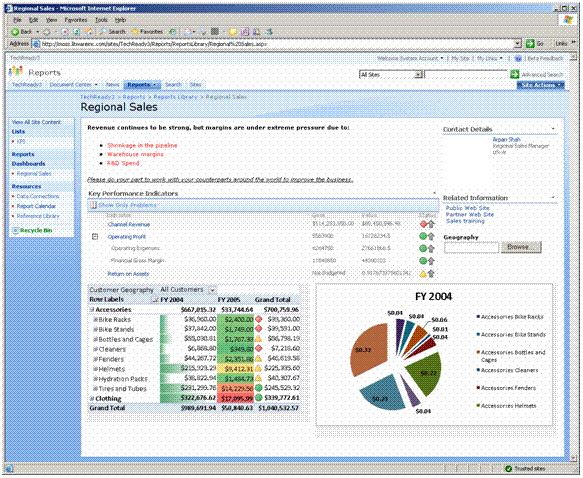Click the site search text box
Viewport: 583px width, 478px height.
click(x=466, y=75)
